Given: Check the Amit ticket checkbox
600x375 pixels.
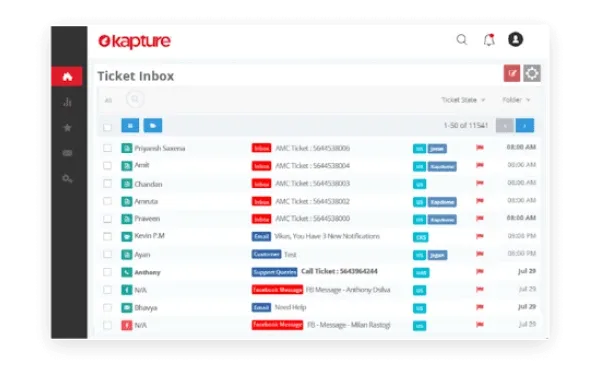Looking at the screenshot, I should click(108, 165).
